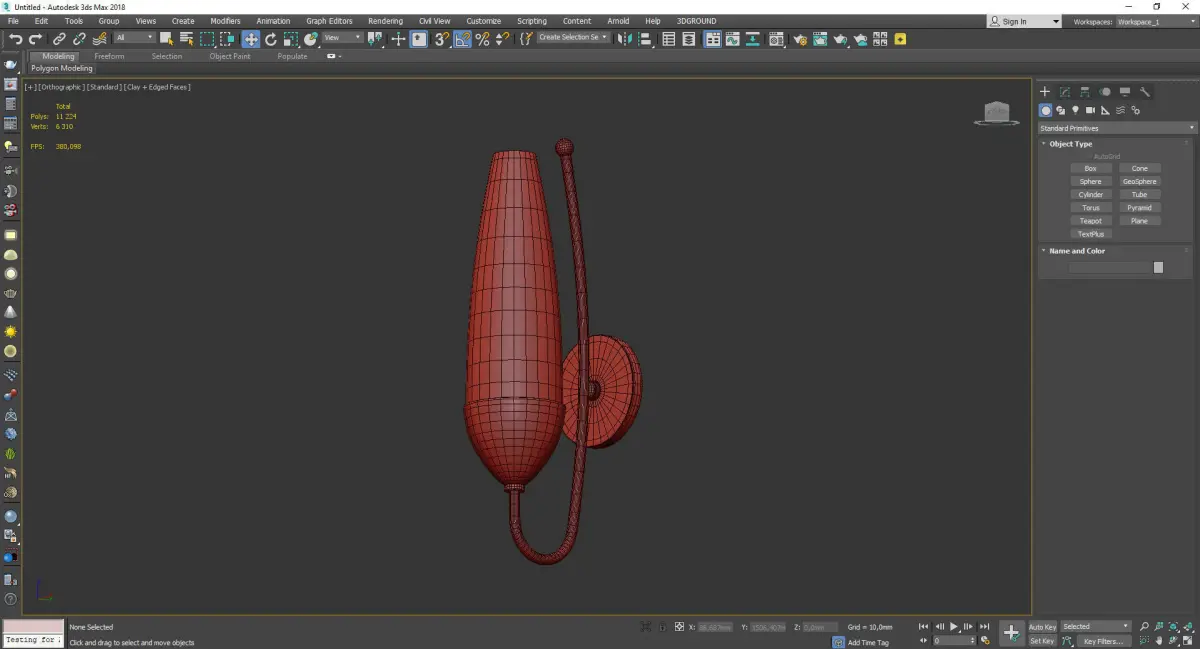
Task: Open the selection filter All dropdown
Action: tap(134, 38)
